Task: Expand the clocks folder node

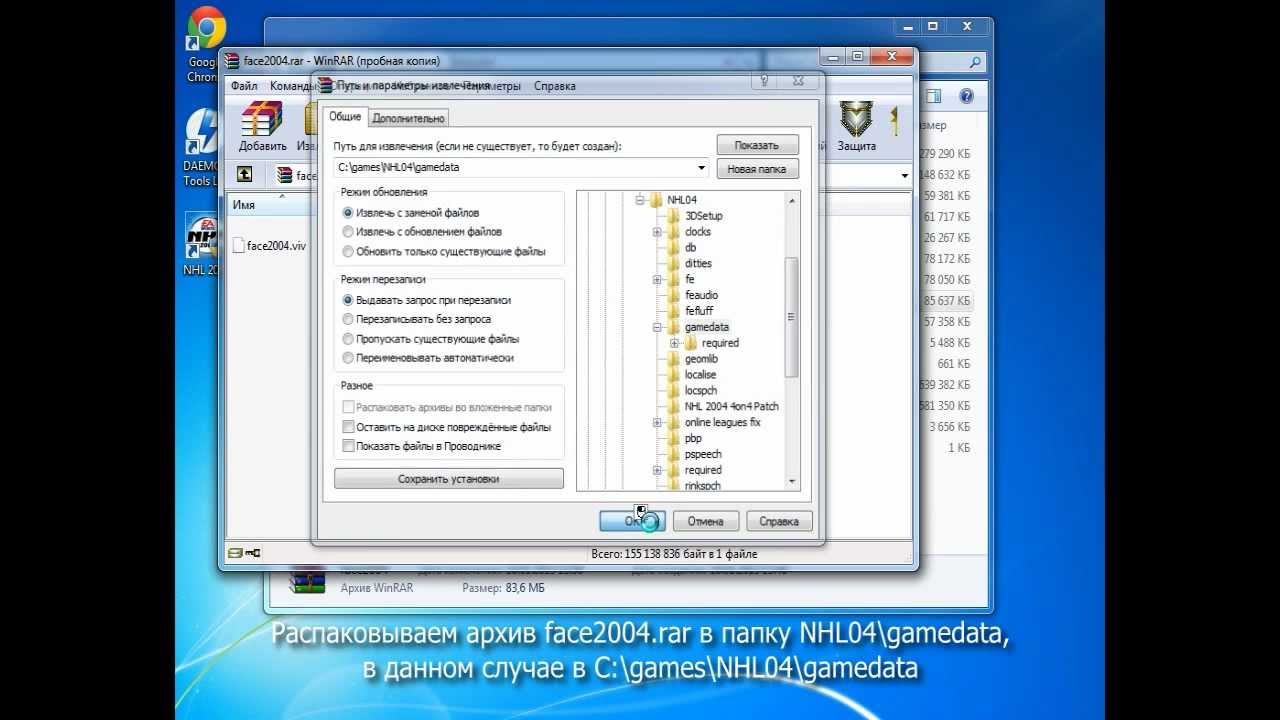Action: pyautogui.click(x=657, y=232)
